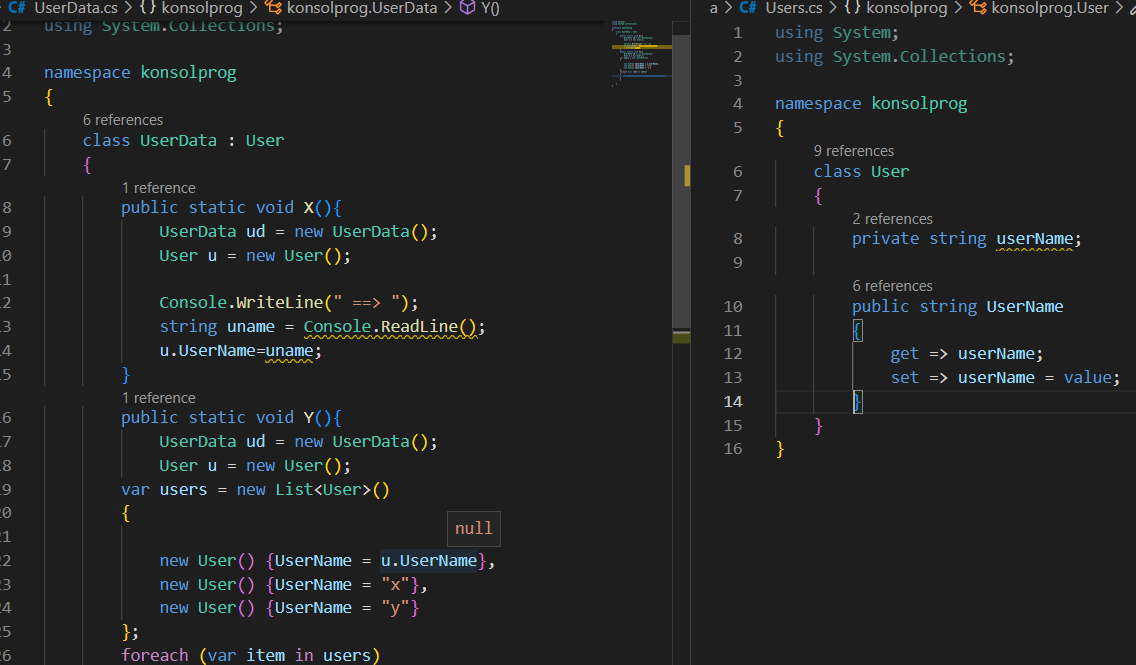Click the 'foreach' keyword

point(154,655)
